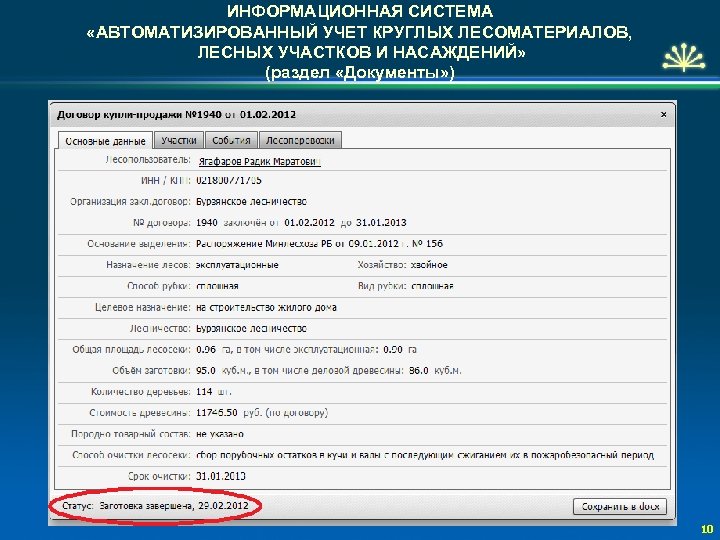Click the harvest volume value 95.0

tap(206, 371)
